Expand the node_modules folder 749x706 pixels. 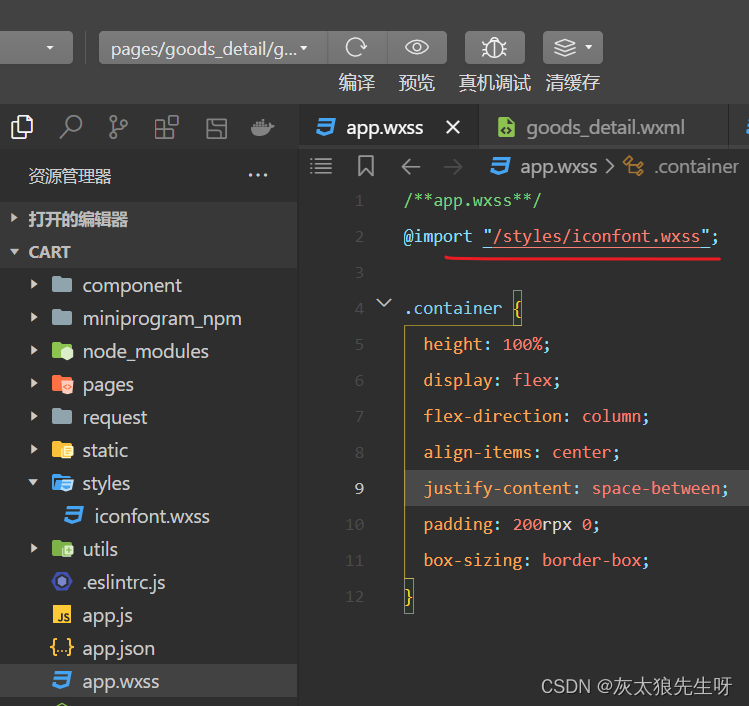(148, 351)
